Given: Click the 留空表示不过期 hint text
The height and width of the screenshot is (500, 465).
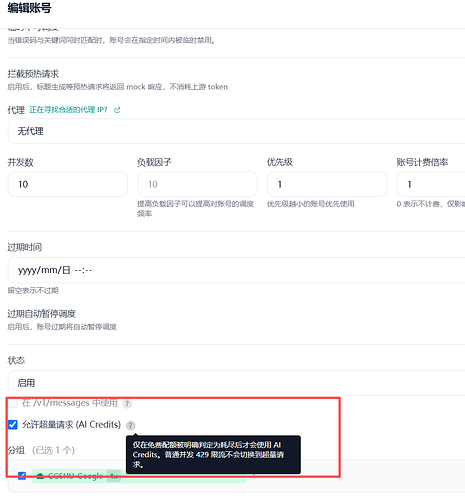Looking at the screenshot, I should pos(33,291).
